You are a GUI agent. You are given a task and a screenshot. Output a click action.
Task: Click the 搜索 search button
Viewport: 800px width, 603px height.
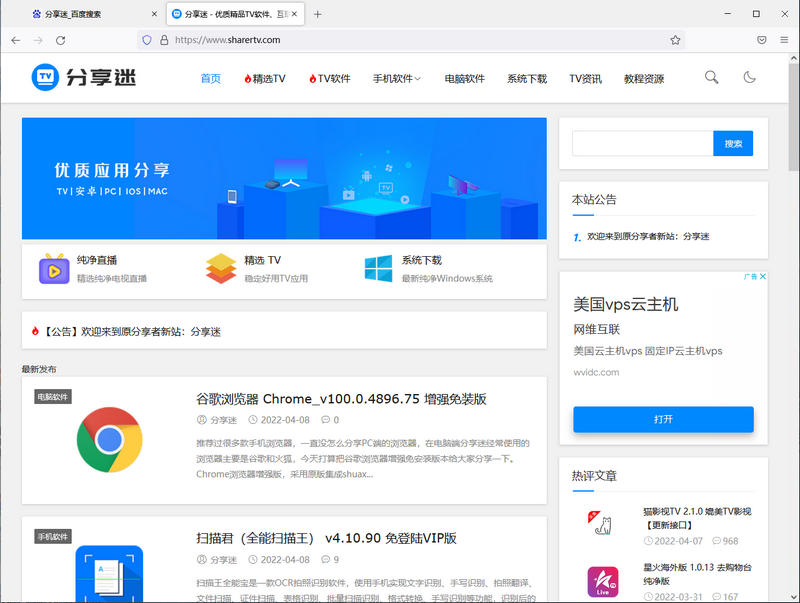[x=732, y=143]
